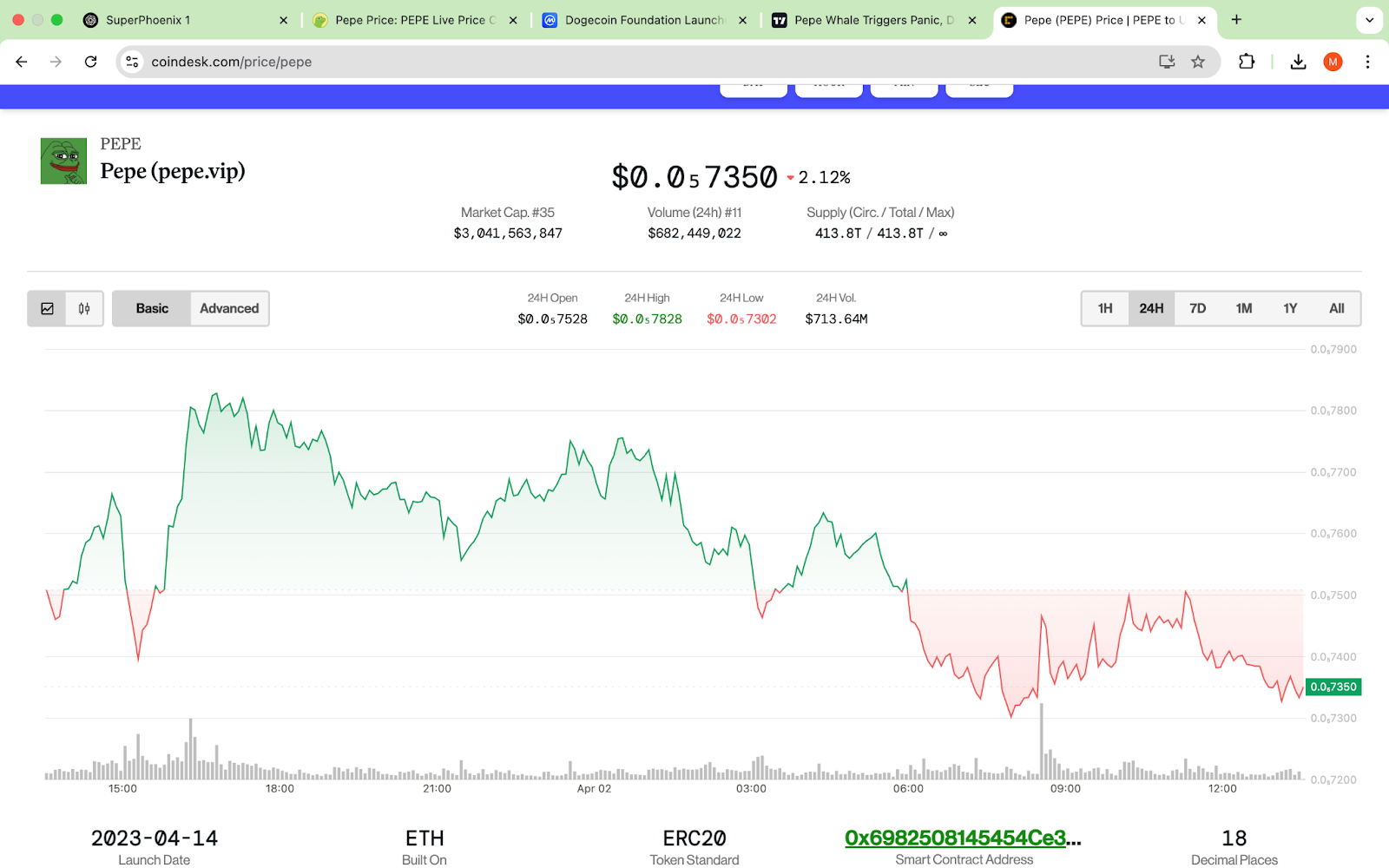
Task: Switch to the SuperPhoenix 1 tab
Action: tap(148, 20)
